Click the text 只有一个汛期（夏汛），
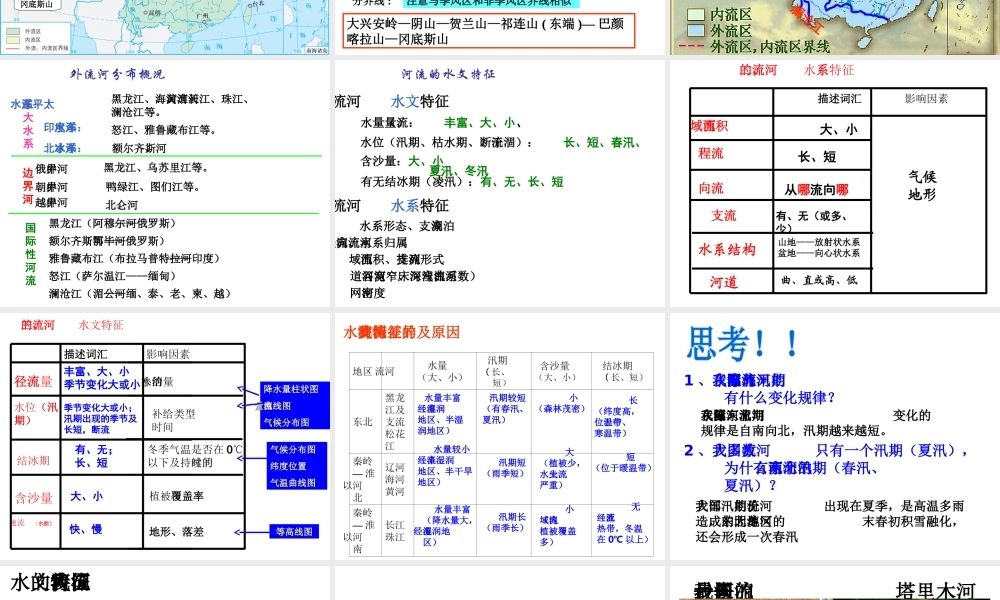Image resolution: width=1000 pixels, height=600 pixels. [x=893, y=450]
